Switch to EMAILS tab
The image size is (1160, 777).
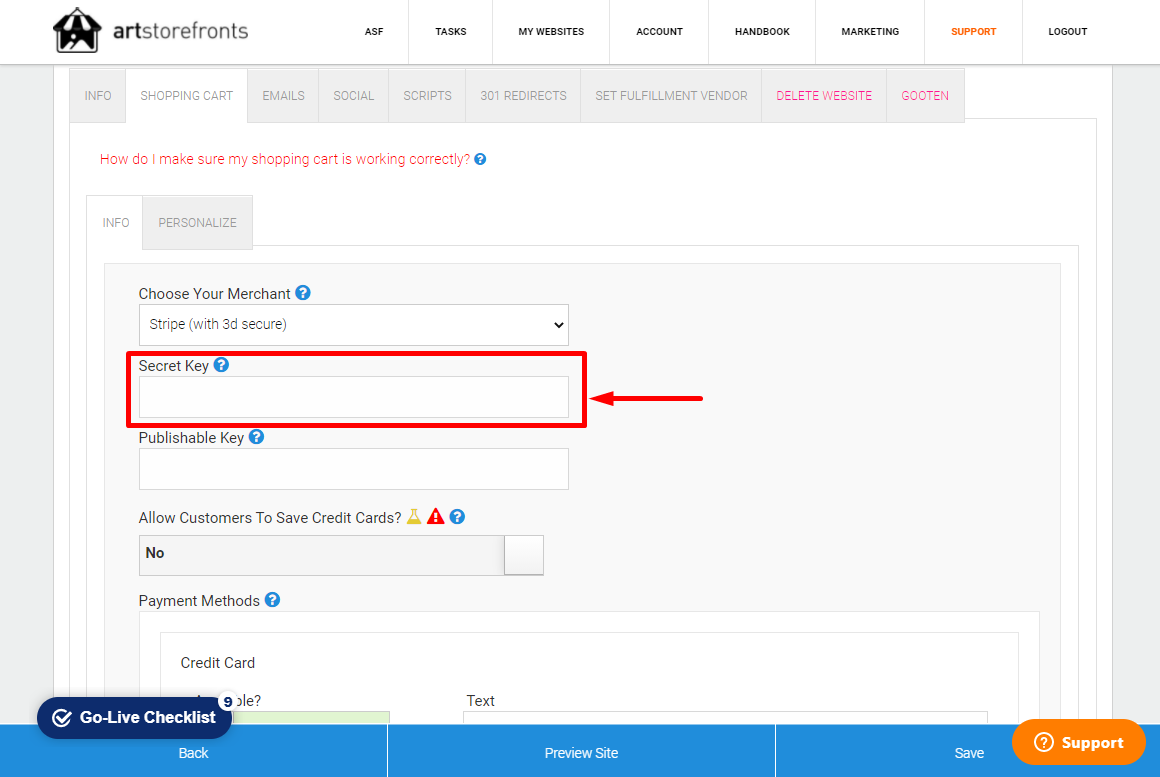283,95
